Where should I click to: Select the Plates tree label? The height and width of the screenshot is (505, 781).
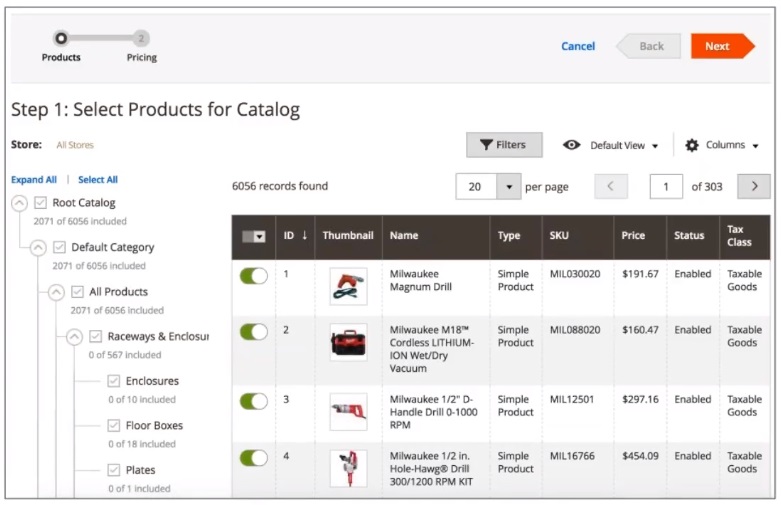pyautogui.click(x=140, y=470)
